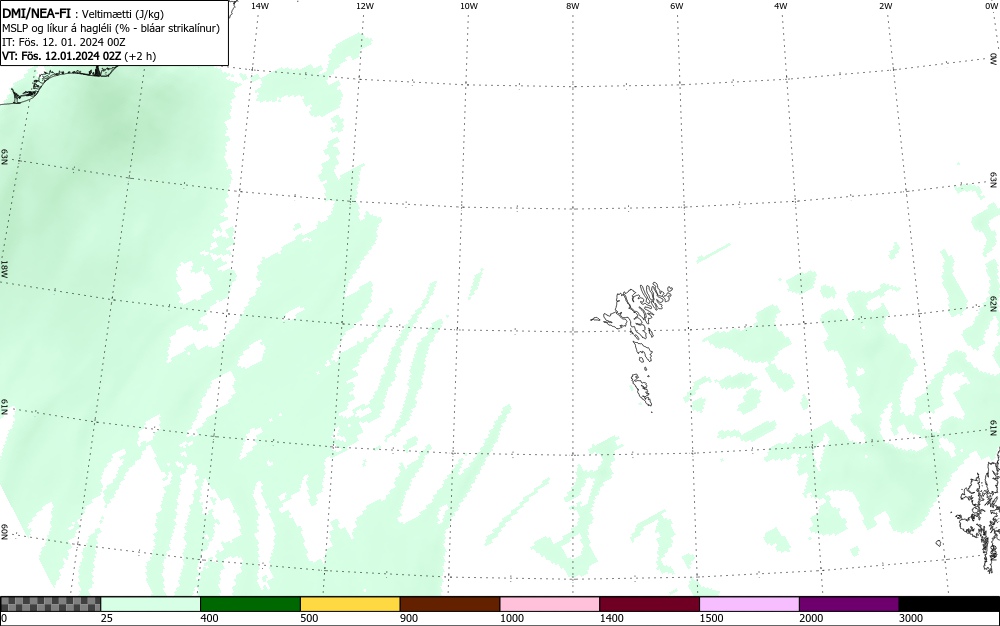Select the 10W longitude label
The image size is (1000, 626).
tap(469, 5)
